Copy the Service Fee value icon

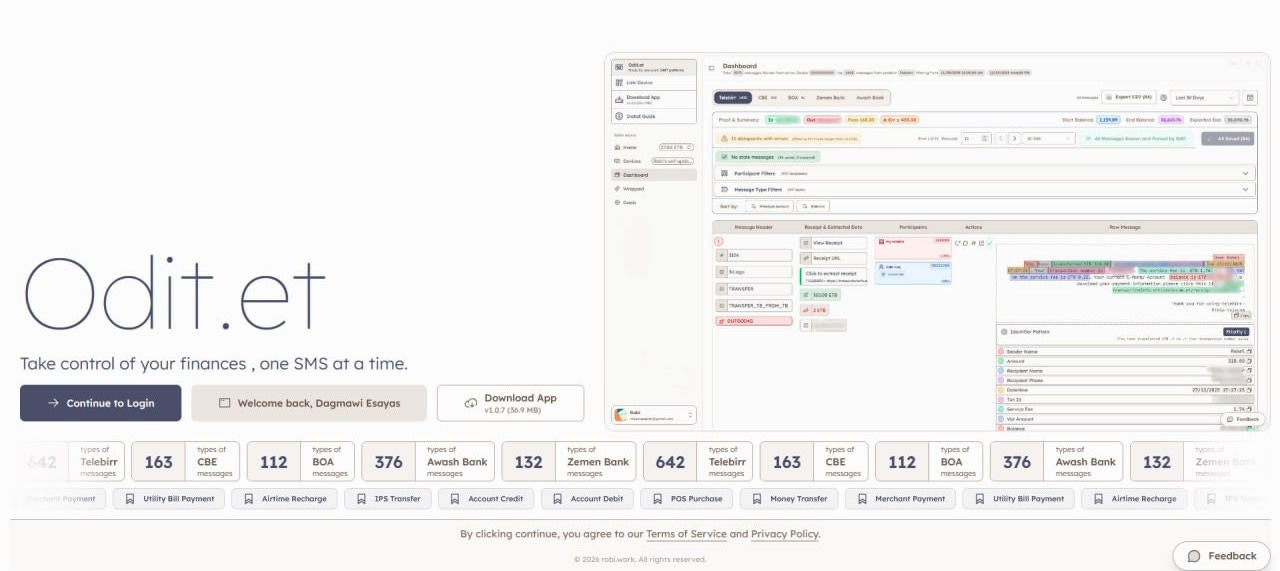pos(1249,409)
